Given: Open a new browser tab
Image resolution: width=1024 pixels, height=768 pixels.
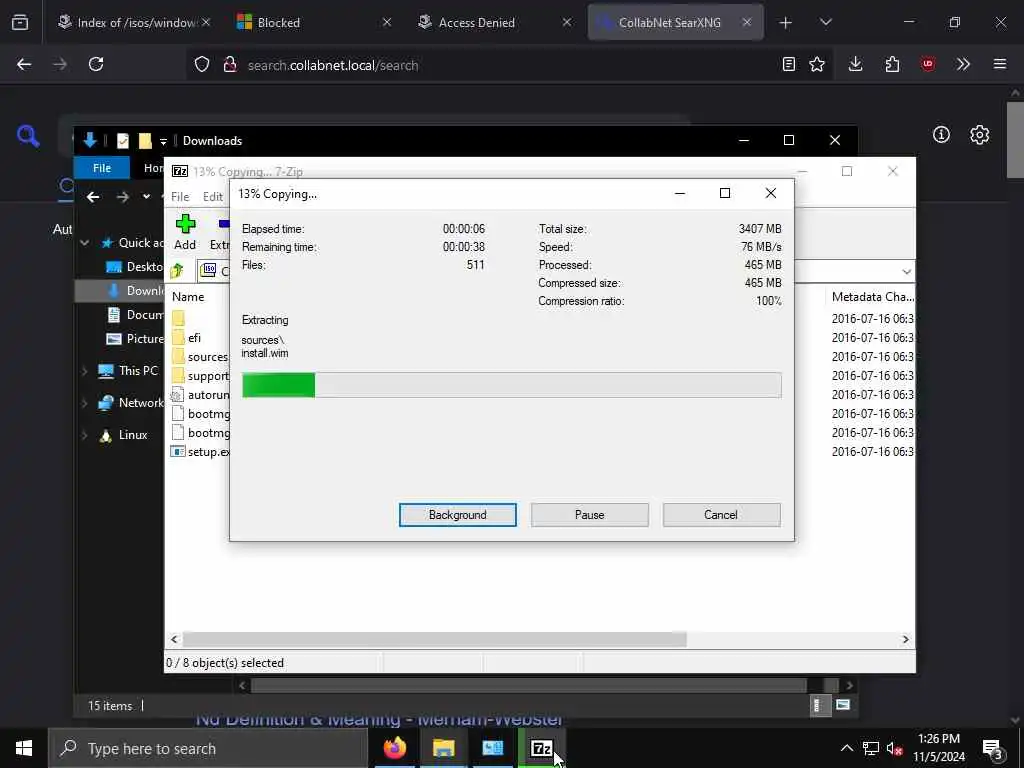Looking at the screenshot, I should tap(785, 22).
